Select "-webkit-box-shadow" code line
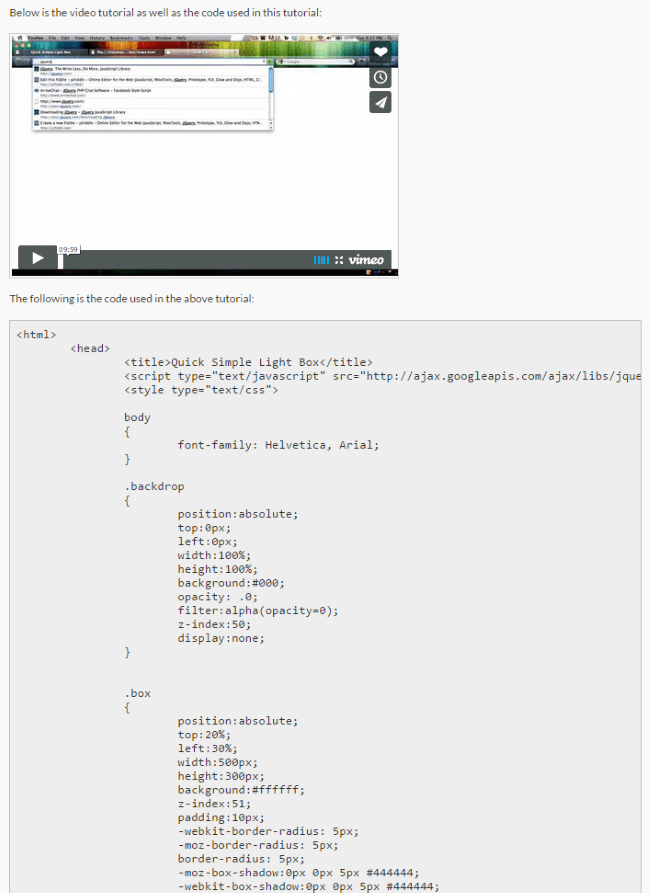Image resolution: width=650 pixels, height=893 pixels. coord(308,886)
